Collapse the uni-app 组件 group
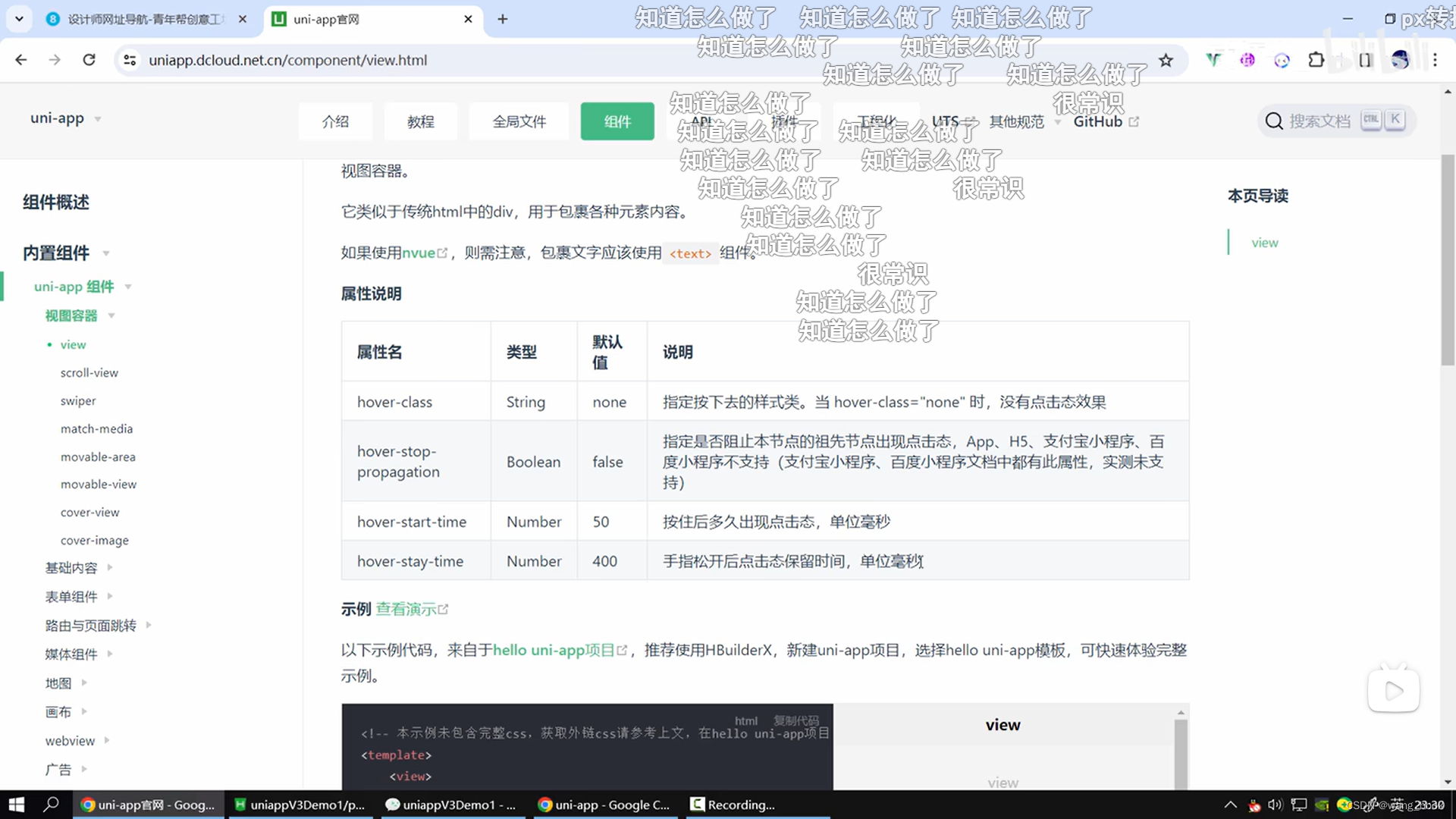This screenshot has width=1456, height=819. click(83, 287)
